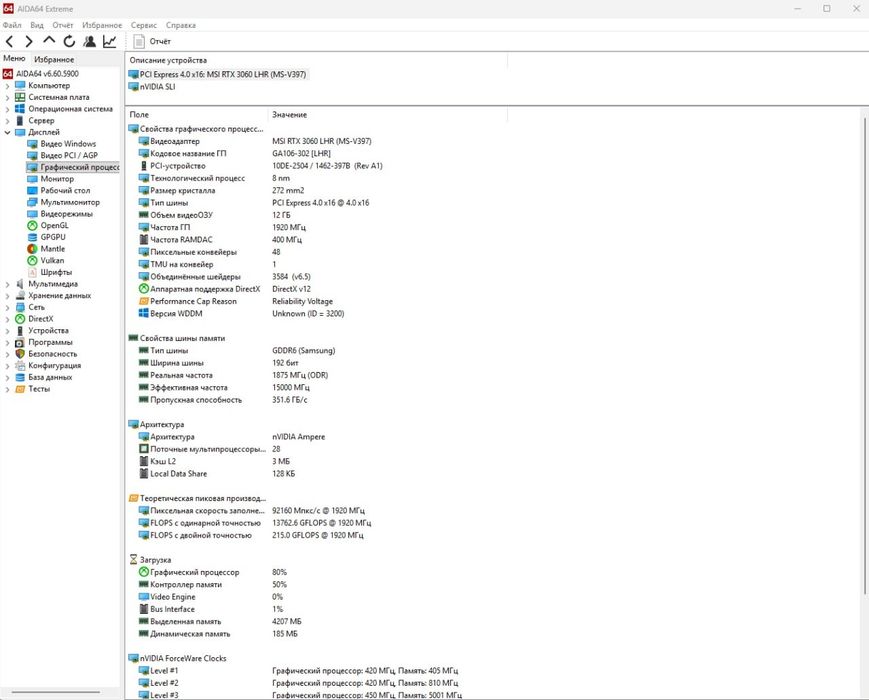Expand the Сеть tree node
Image resolution: width=869 pixels, height=700 pixels.
coord(7,308)
